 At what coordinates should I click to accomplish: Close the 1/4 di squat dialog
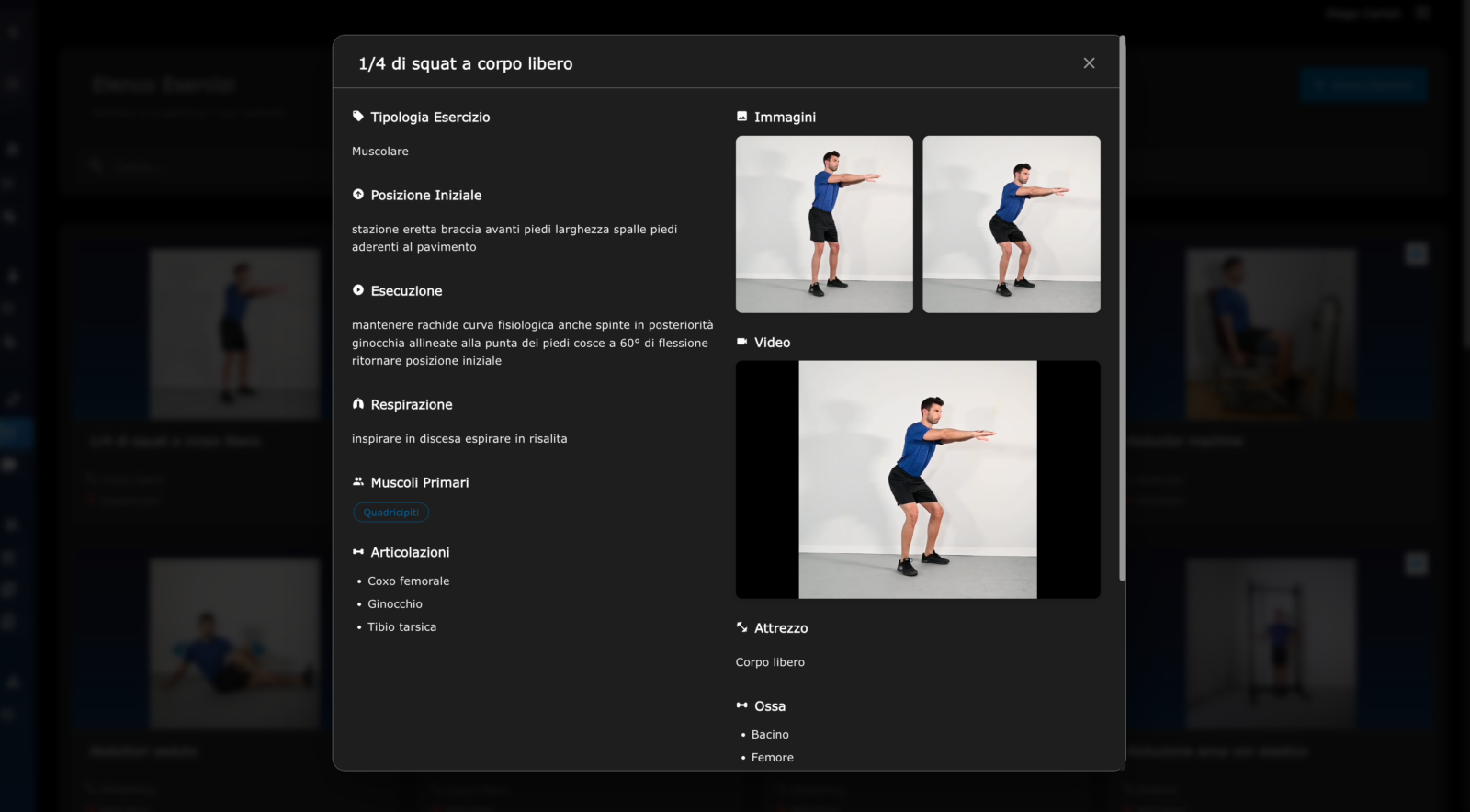(x=1089, y=63)
